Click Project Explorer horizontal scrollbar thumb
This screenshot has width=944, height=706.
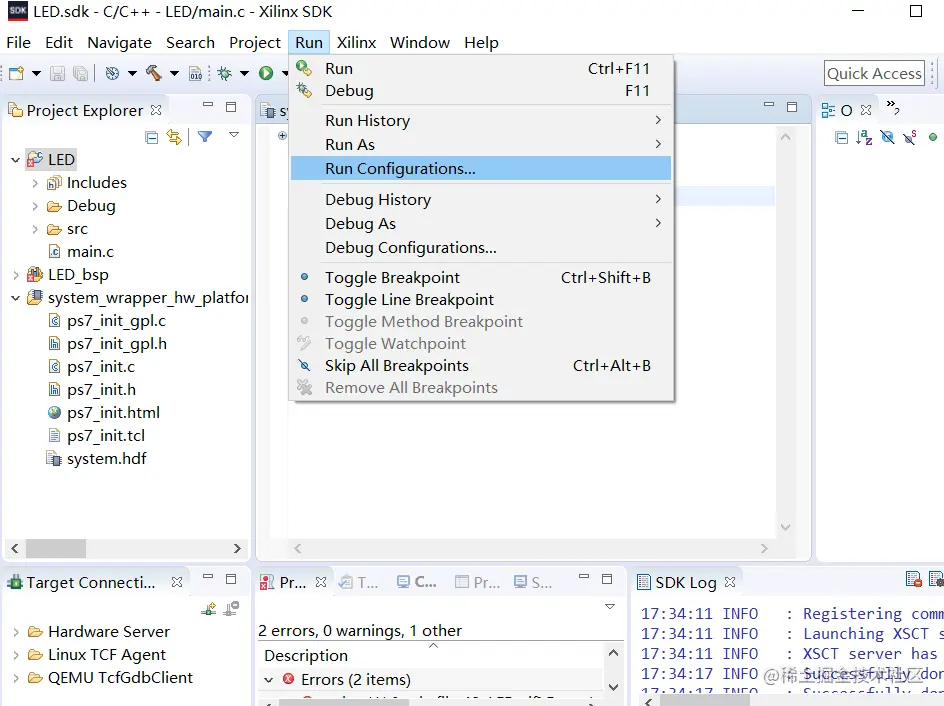56,548
